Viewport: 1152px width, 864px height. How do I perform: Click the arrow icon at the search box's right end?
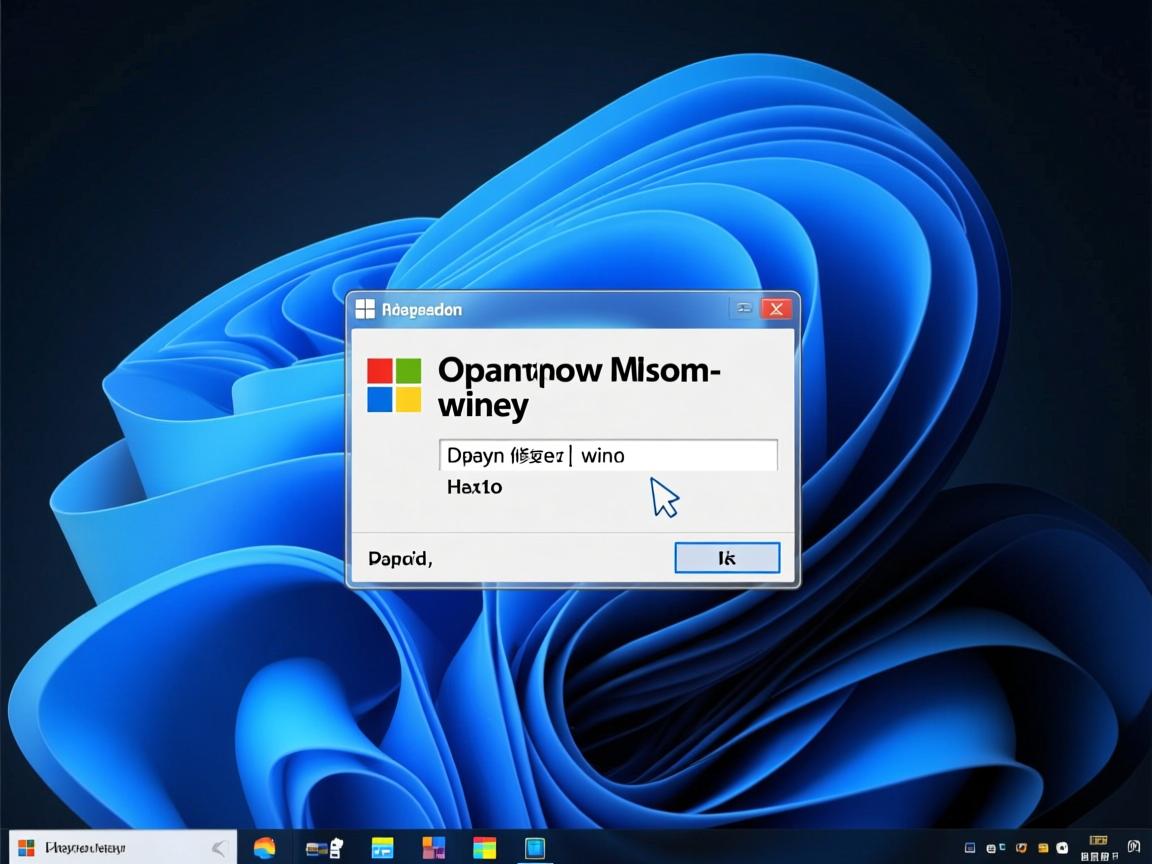click(220, 849)
